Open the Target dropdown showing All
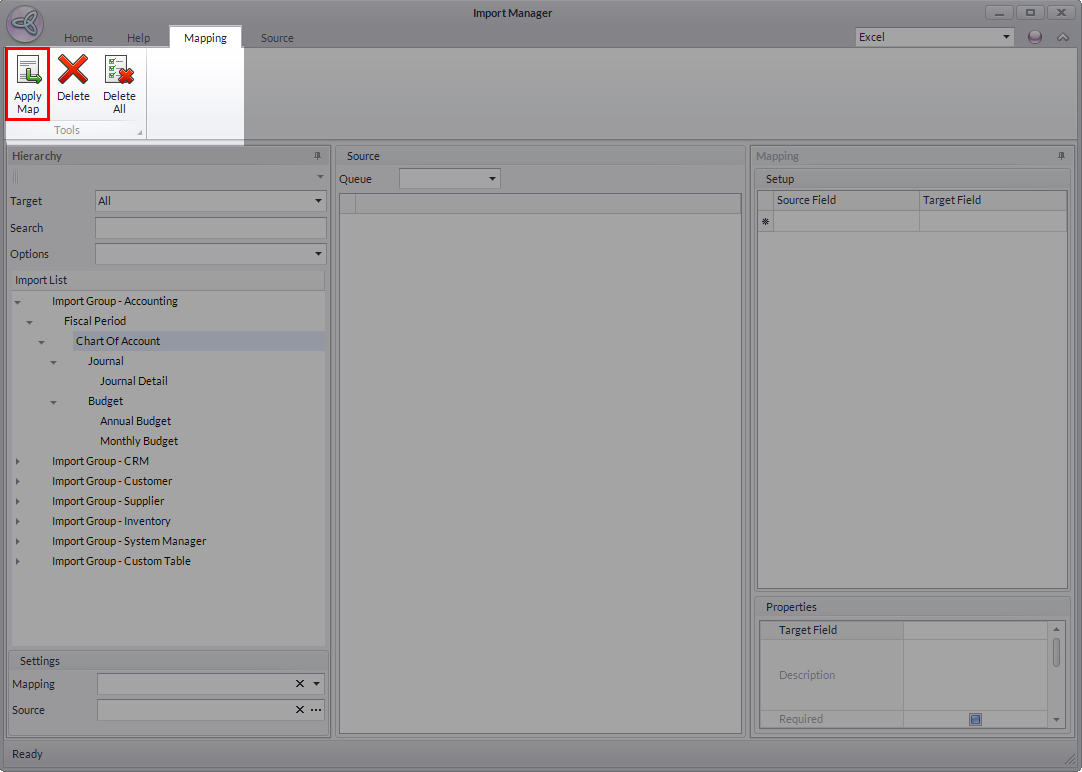This screenshot has height=772, width=1082. click(210, 201)
